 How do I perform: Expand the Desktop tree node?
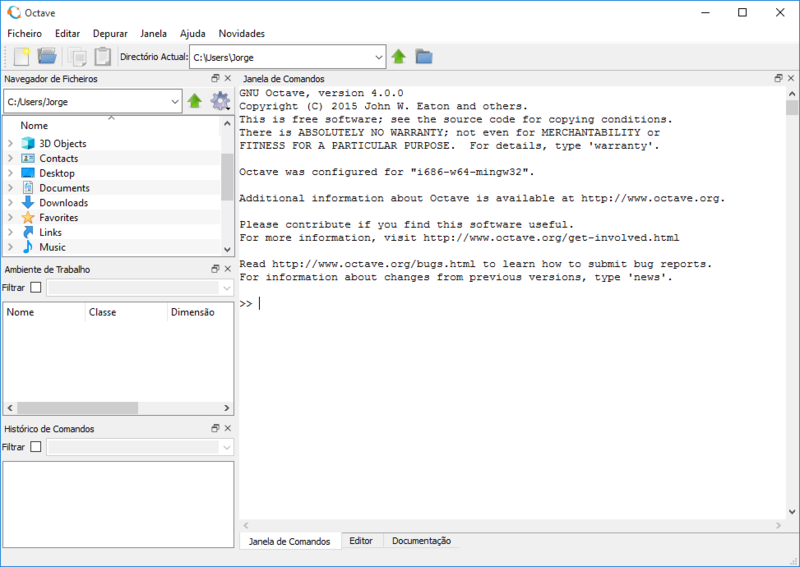10,173
